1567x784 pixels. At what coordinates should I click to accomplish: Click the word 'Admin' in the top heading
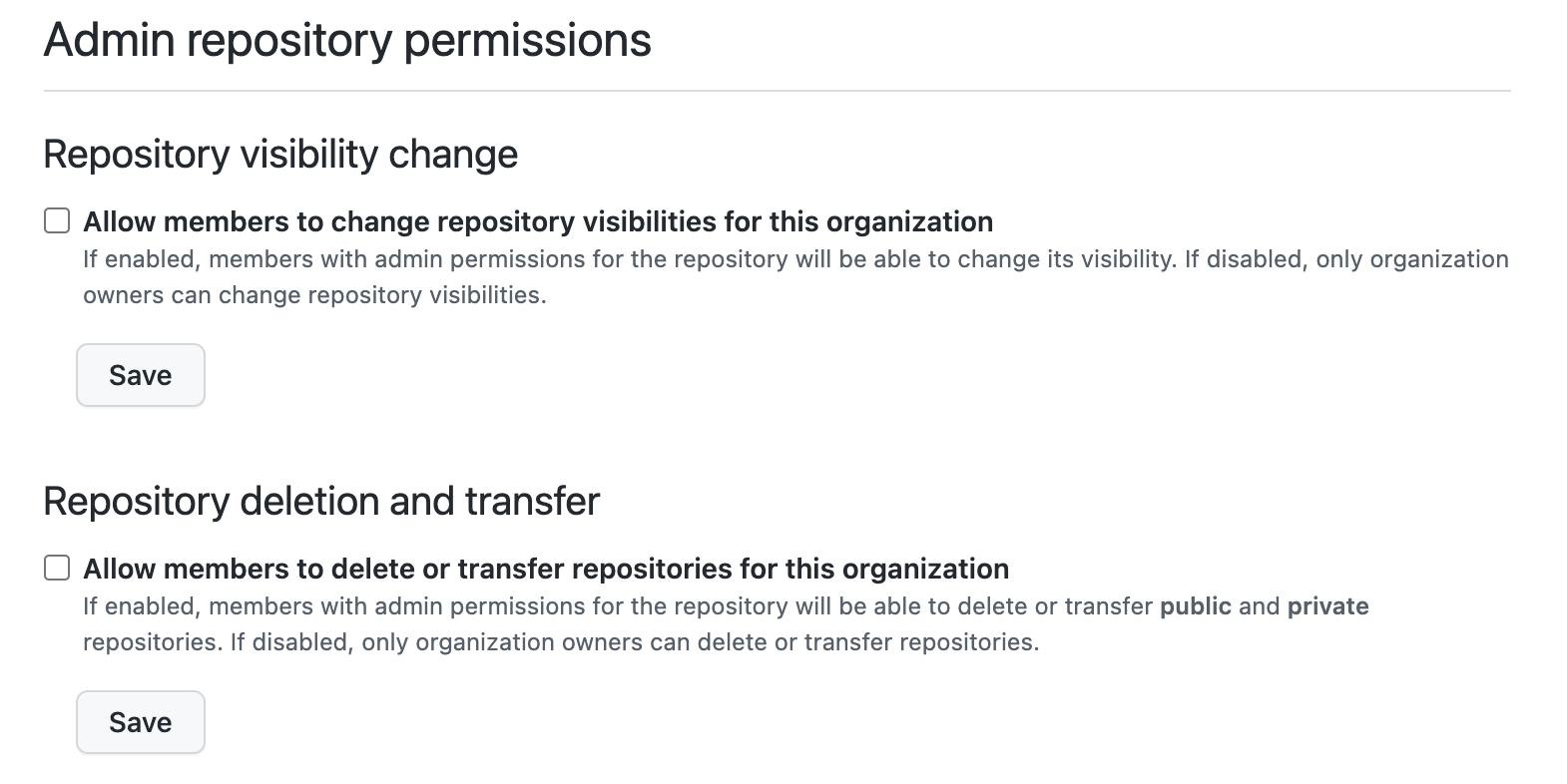(x=109, y=41)
